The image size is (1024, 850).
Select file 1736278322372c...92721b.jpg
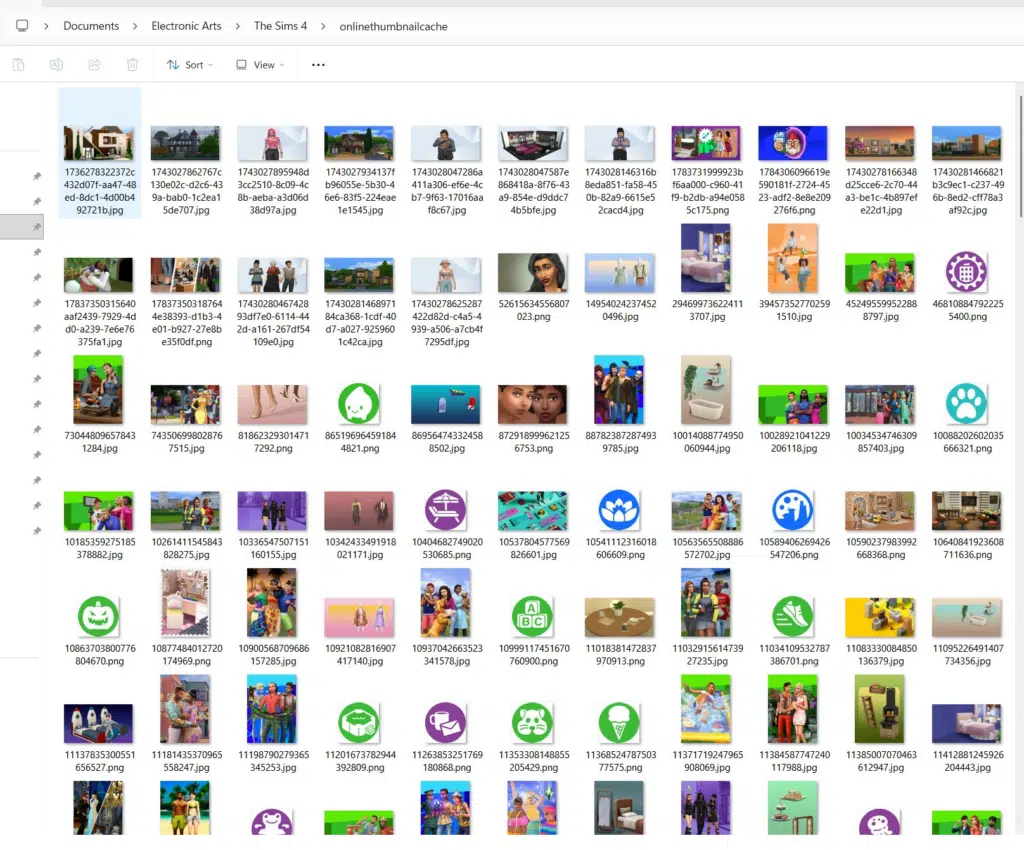pyautogui.click(x=99, y=153)
